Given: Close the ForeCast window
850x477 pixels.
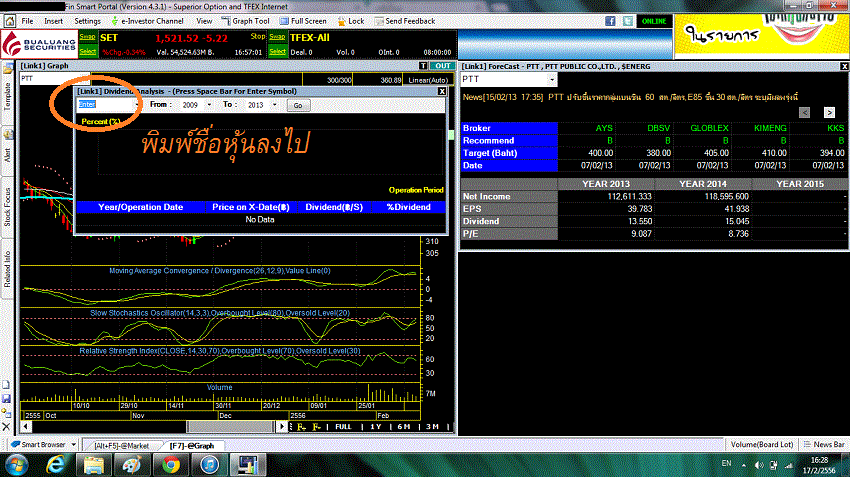Looking at the screenshot, I should click(x=844, y=66).
